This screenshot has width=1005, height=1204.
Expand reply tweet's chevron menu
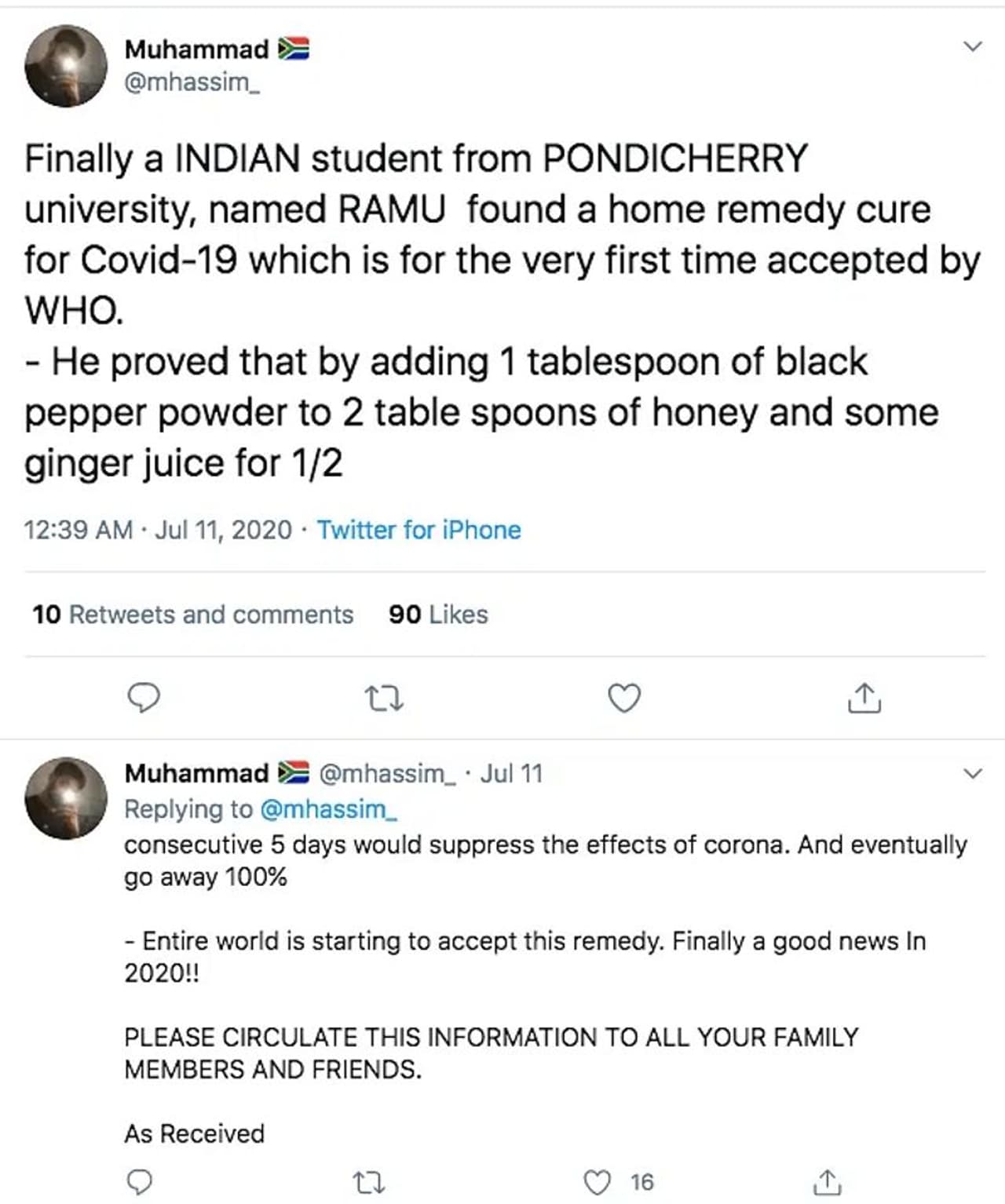[972, 775]
